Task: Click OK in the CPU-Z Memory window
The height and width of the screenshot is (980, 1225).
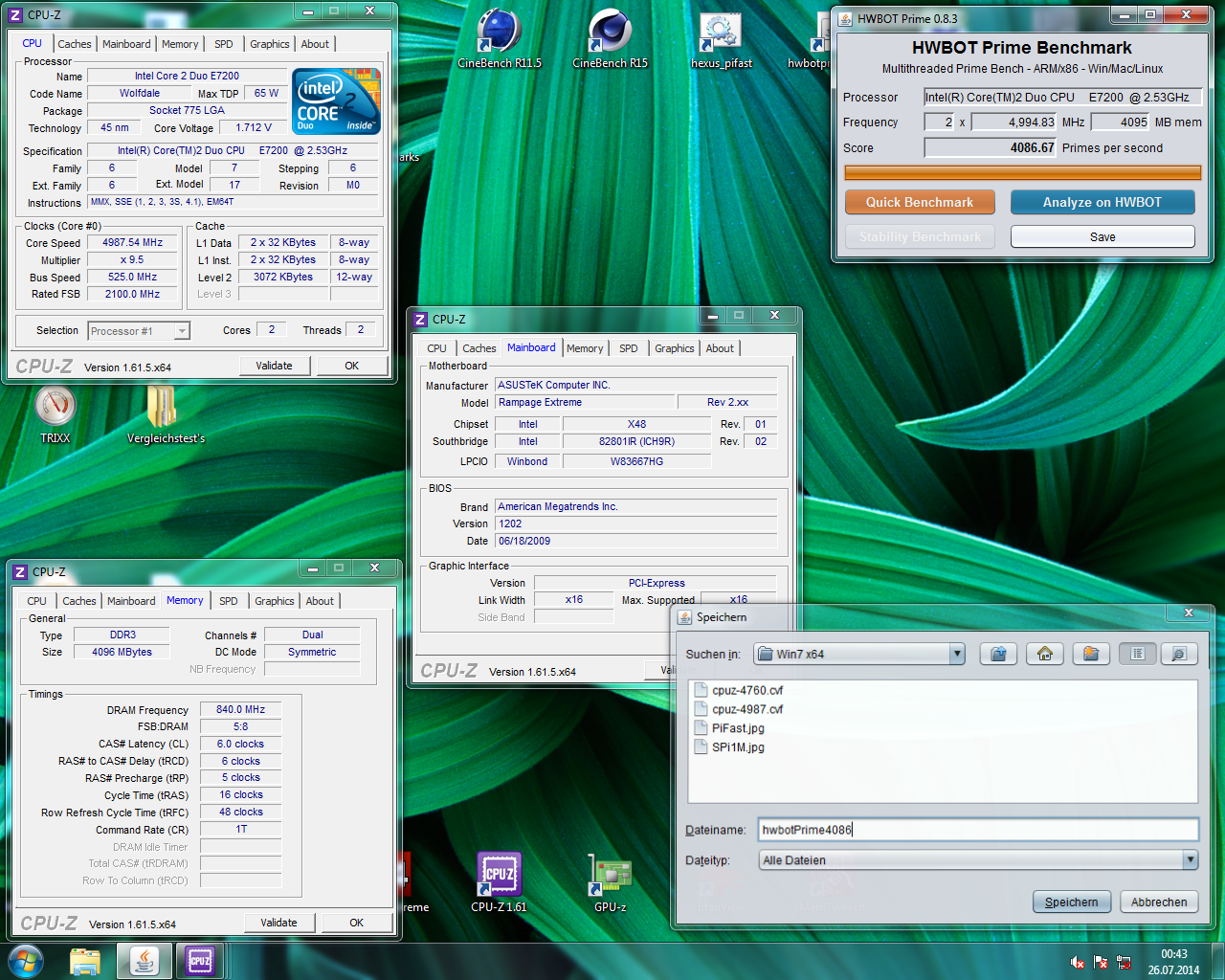Action: tap(356, 923)
